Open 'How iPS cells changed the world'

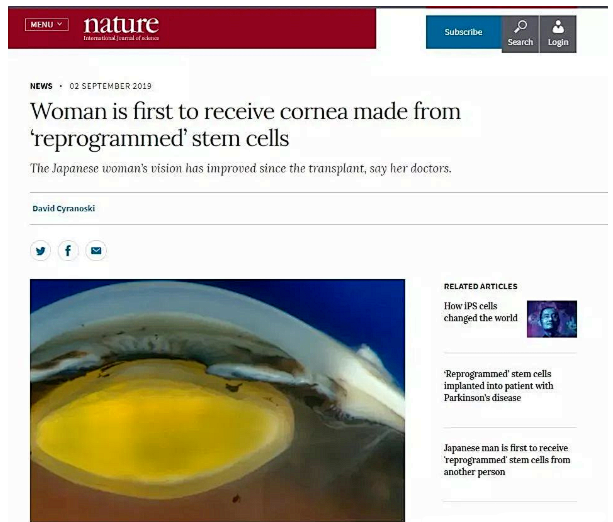pyautogui.click(x=480, y=312)
